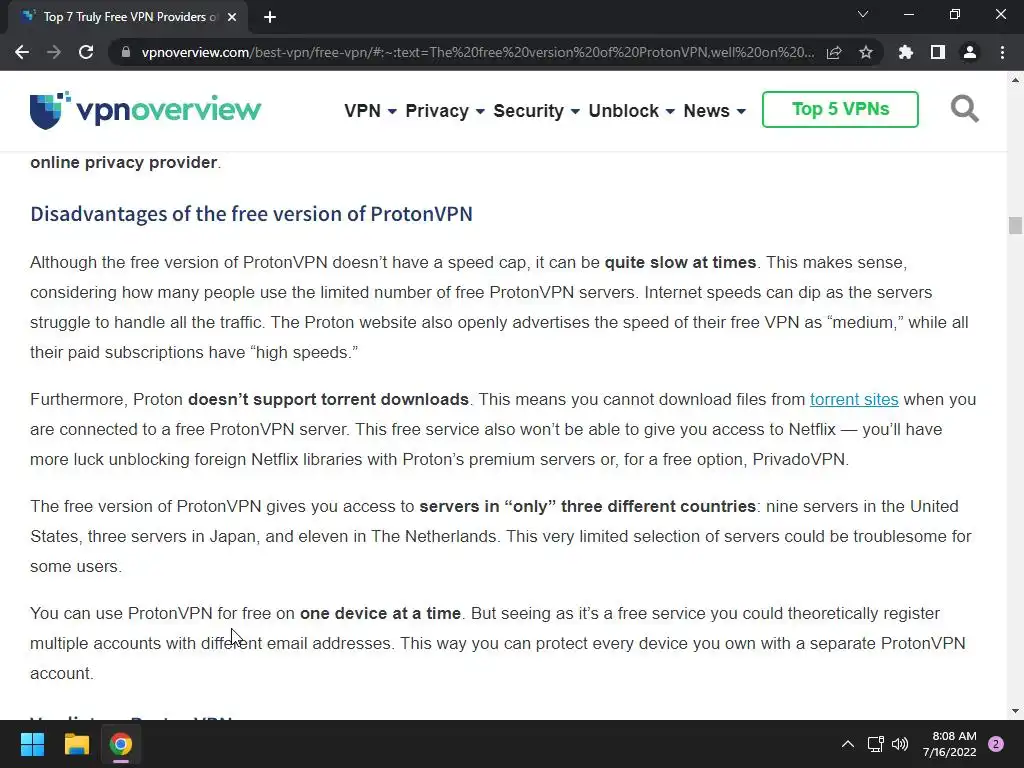Click bold text 'doesn't support torrent downloads'
The width and height of the screenshot is (1024, 768).
(x=328, y=399)
